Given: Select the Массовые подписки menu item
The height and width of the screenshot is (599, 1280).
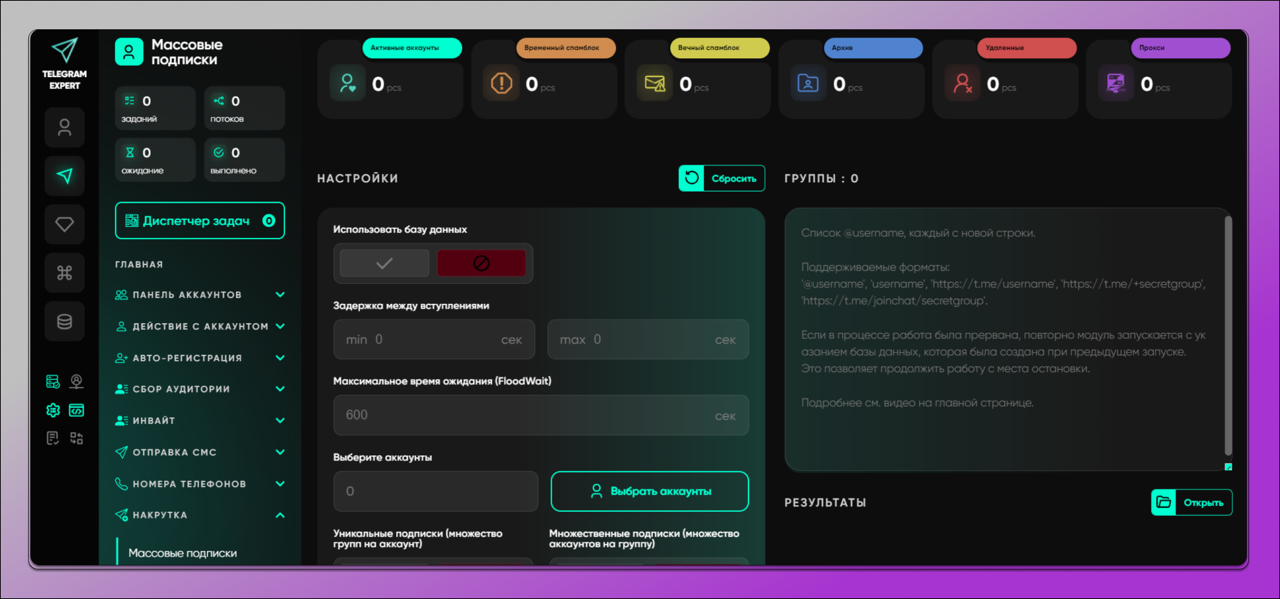Looking at the screenshot, I should pos(183,553).
